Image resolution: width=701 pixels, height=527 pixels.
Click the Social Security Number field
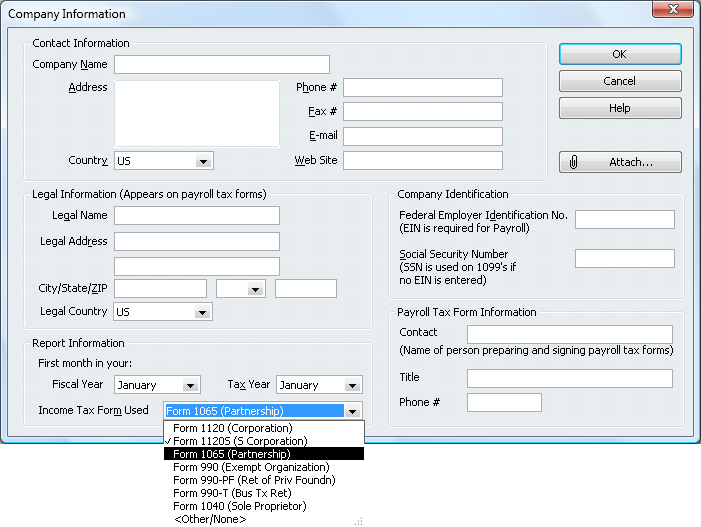624,259
